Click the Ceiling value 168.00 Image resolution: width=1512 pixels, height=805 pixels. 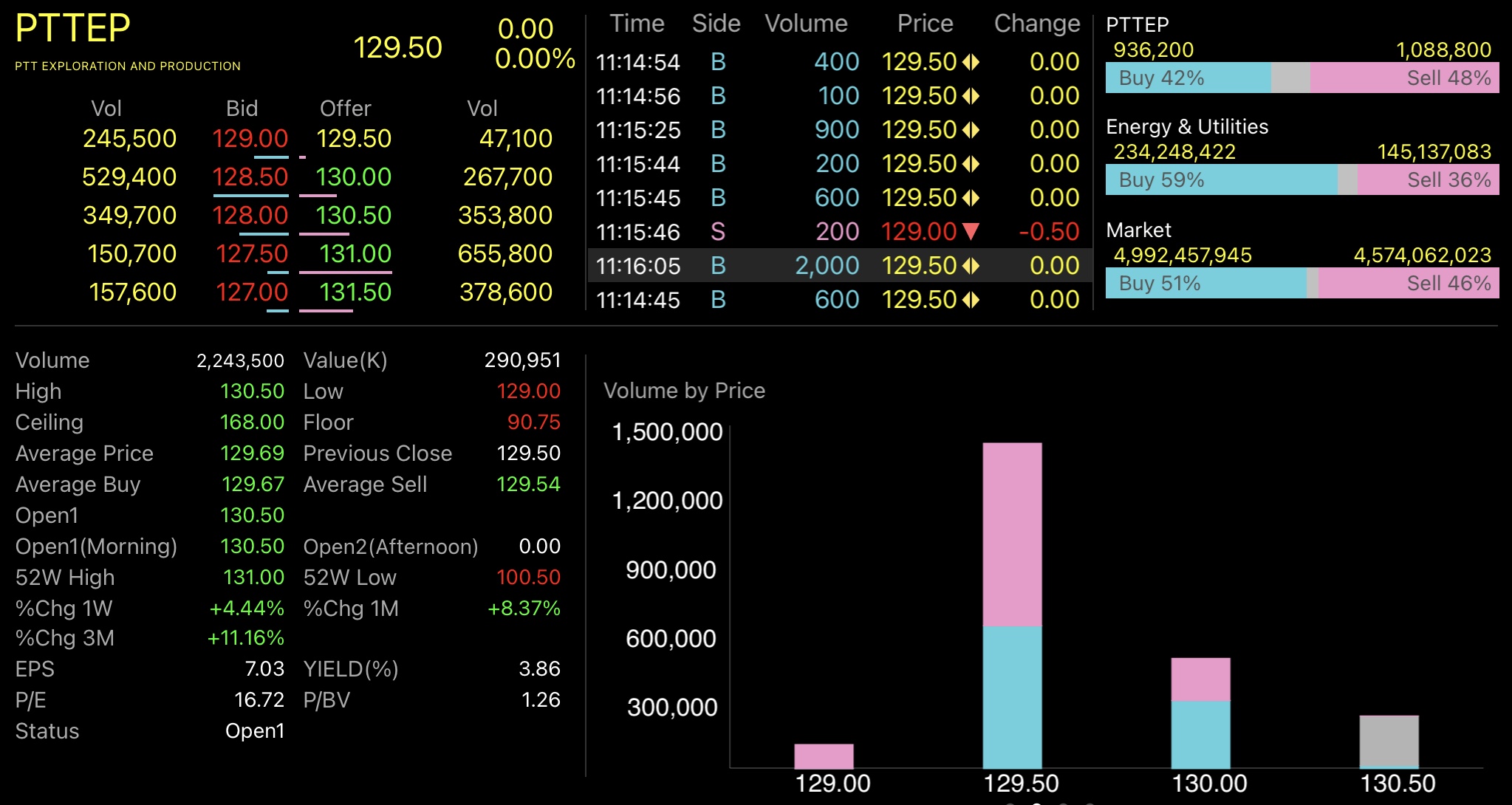(x=252, y=422)
